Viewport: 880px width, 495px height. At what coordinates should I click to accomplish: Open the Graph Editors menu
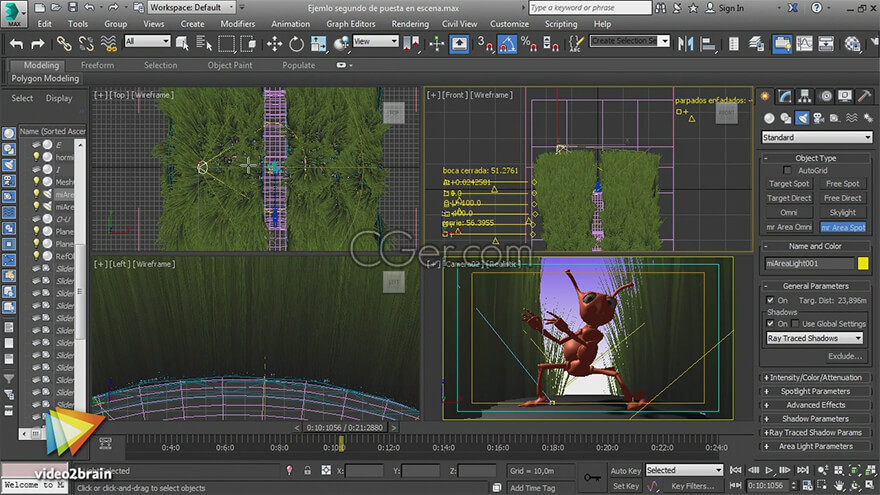[351, 24]
